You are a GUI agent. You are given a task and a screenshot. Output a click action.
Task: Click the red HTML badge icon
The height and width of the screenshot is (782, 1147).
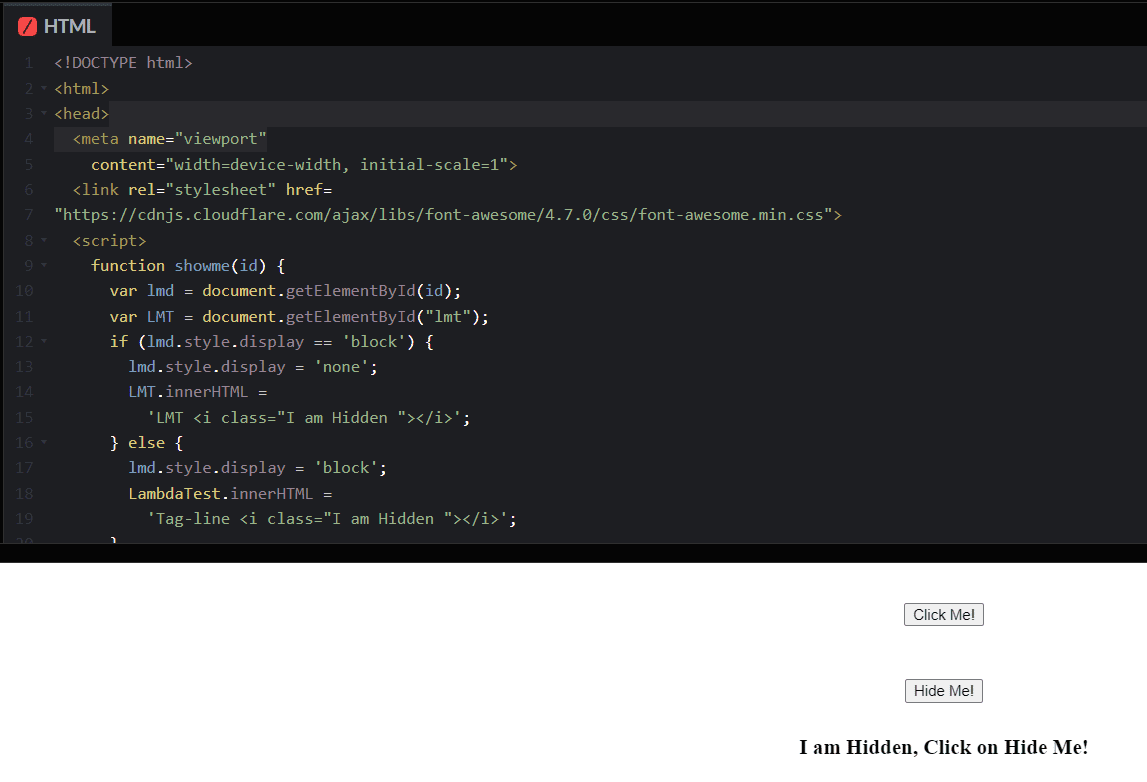point(27,25)
